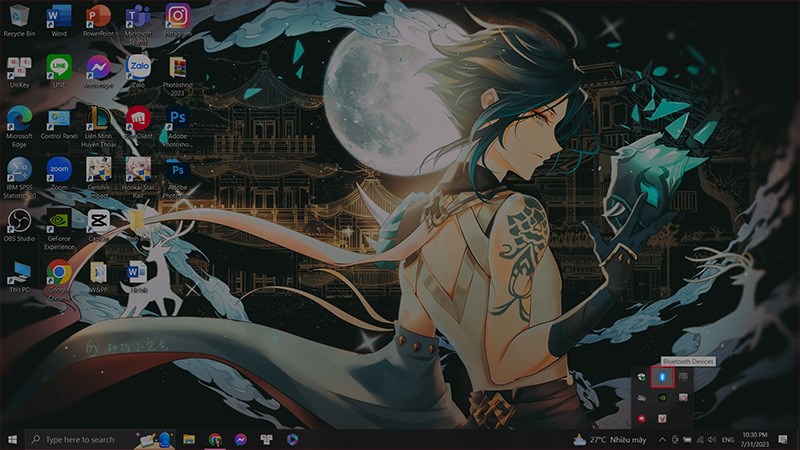Viewport: 800px width, 450px height.
Task: Open File Explorer from the taskbar
Action: point(189,439)
